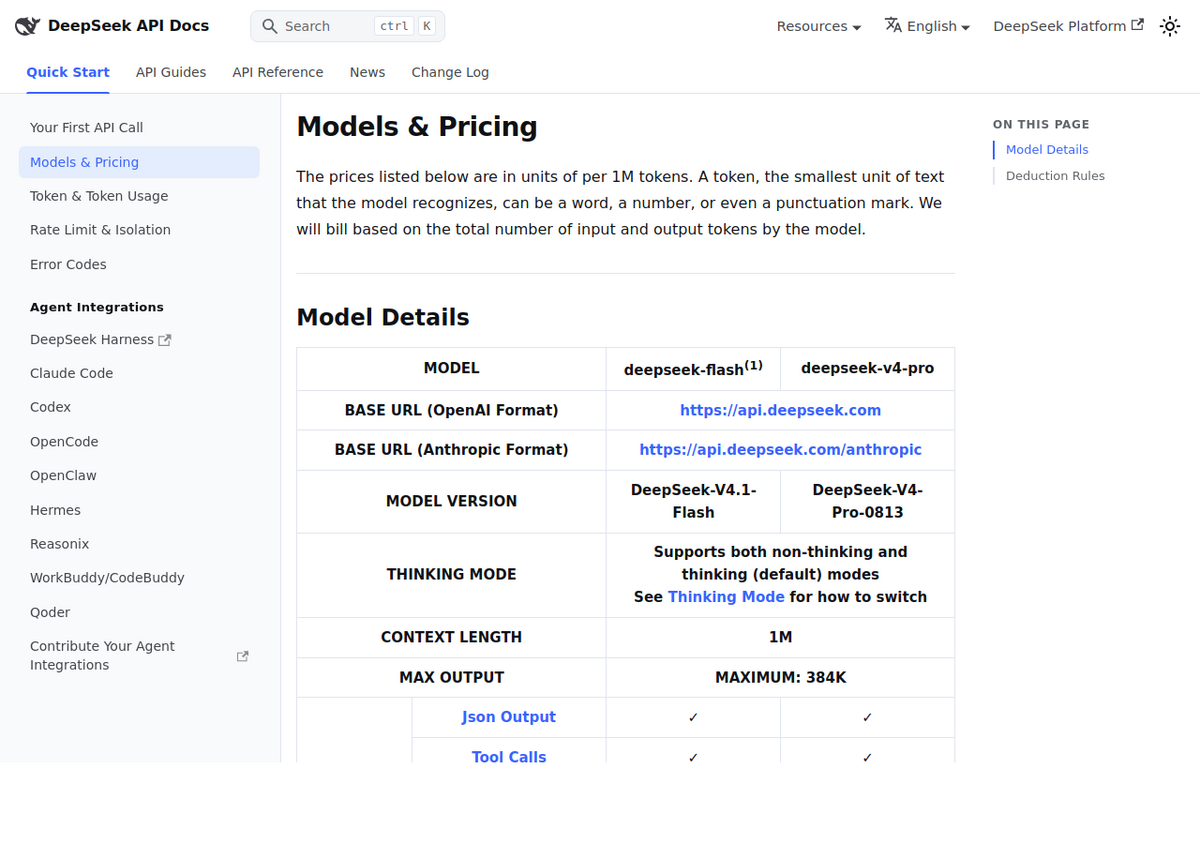Image resolution: width=1200 pixels, height=844 pixels.
Task: Go to DeepSeek API Docs home title
Action: click(128, 26)
